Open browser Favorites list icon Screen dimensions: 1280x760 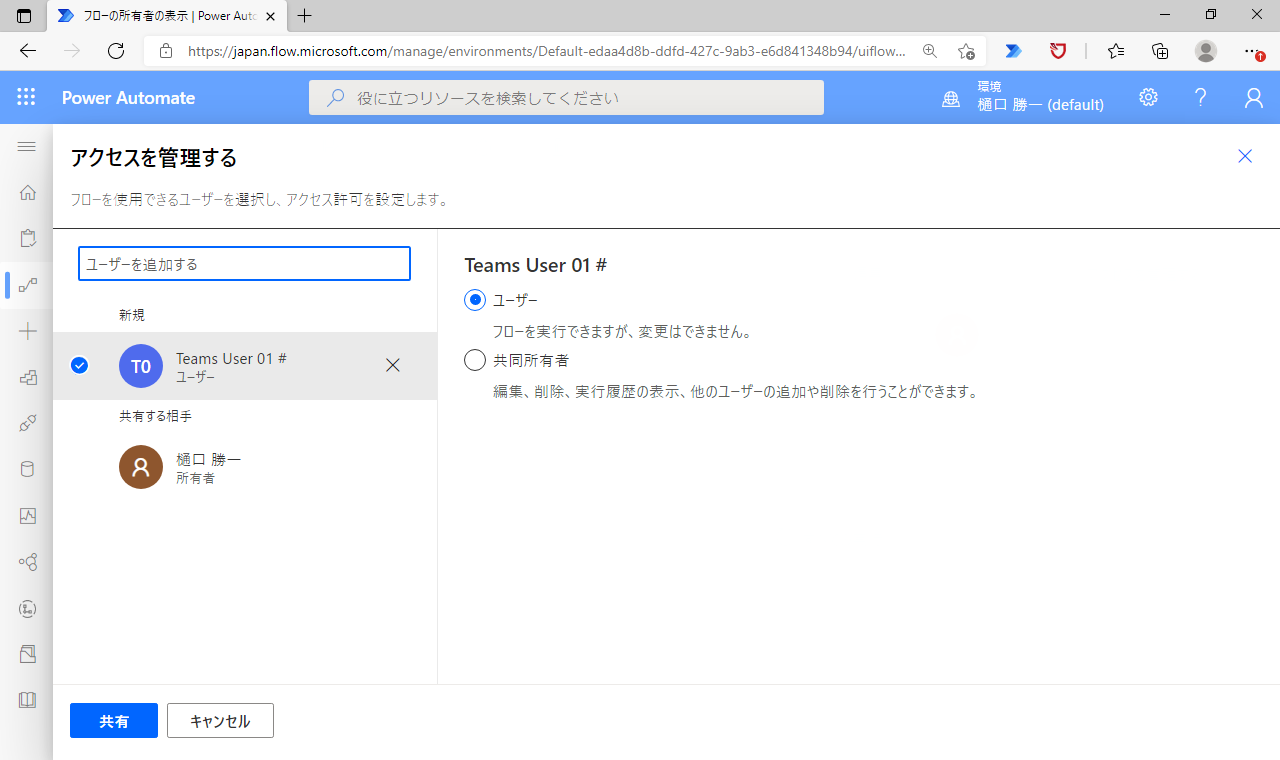tap(1116, 51)
